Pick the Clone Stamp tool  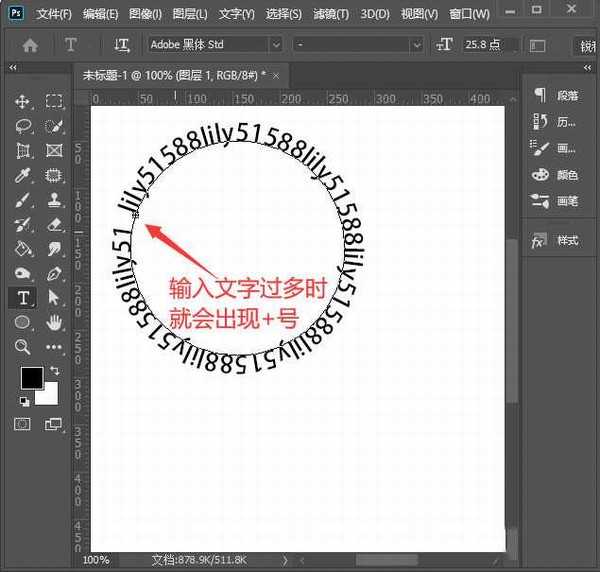(x=54, y=199)
